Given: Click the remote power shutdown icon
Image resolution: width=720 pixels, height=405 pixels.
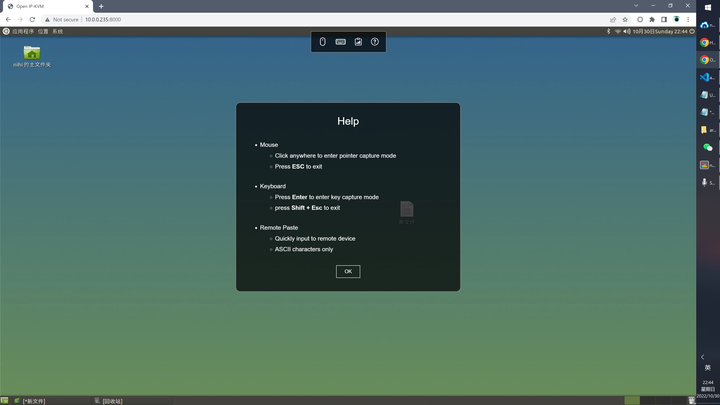Looking at the screenshot, I should coord(692,32).
